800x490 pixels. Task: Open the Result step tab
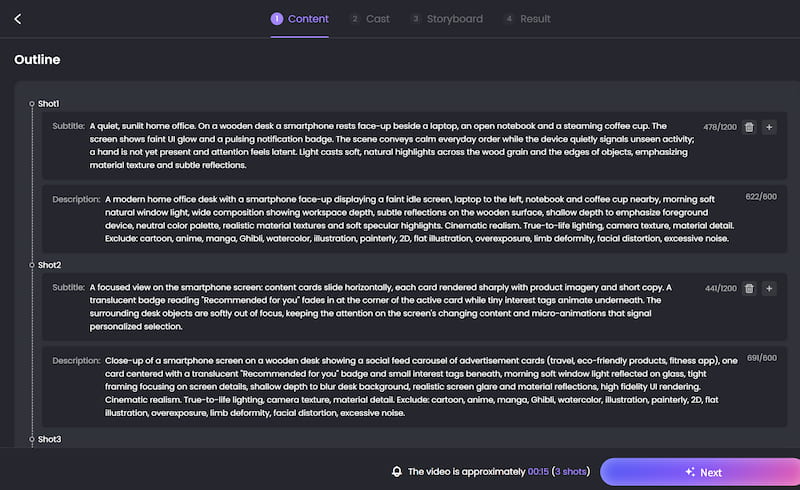point(528,19)
